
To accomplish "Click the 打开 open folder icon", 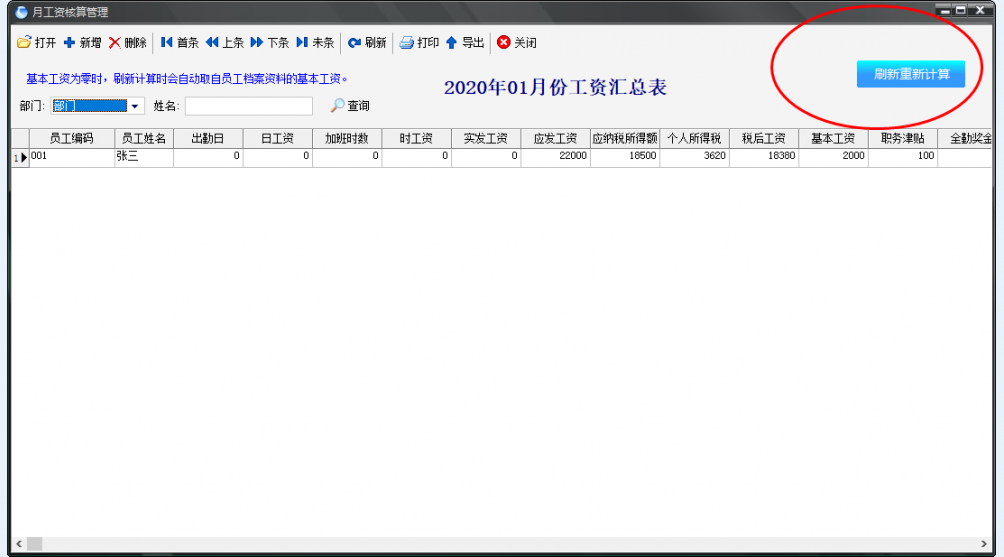I will point(24,42).
